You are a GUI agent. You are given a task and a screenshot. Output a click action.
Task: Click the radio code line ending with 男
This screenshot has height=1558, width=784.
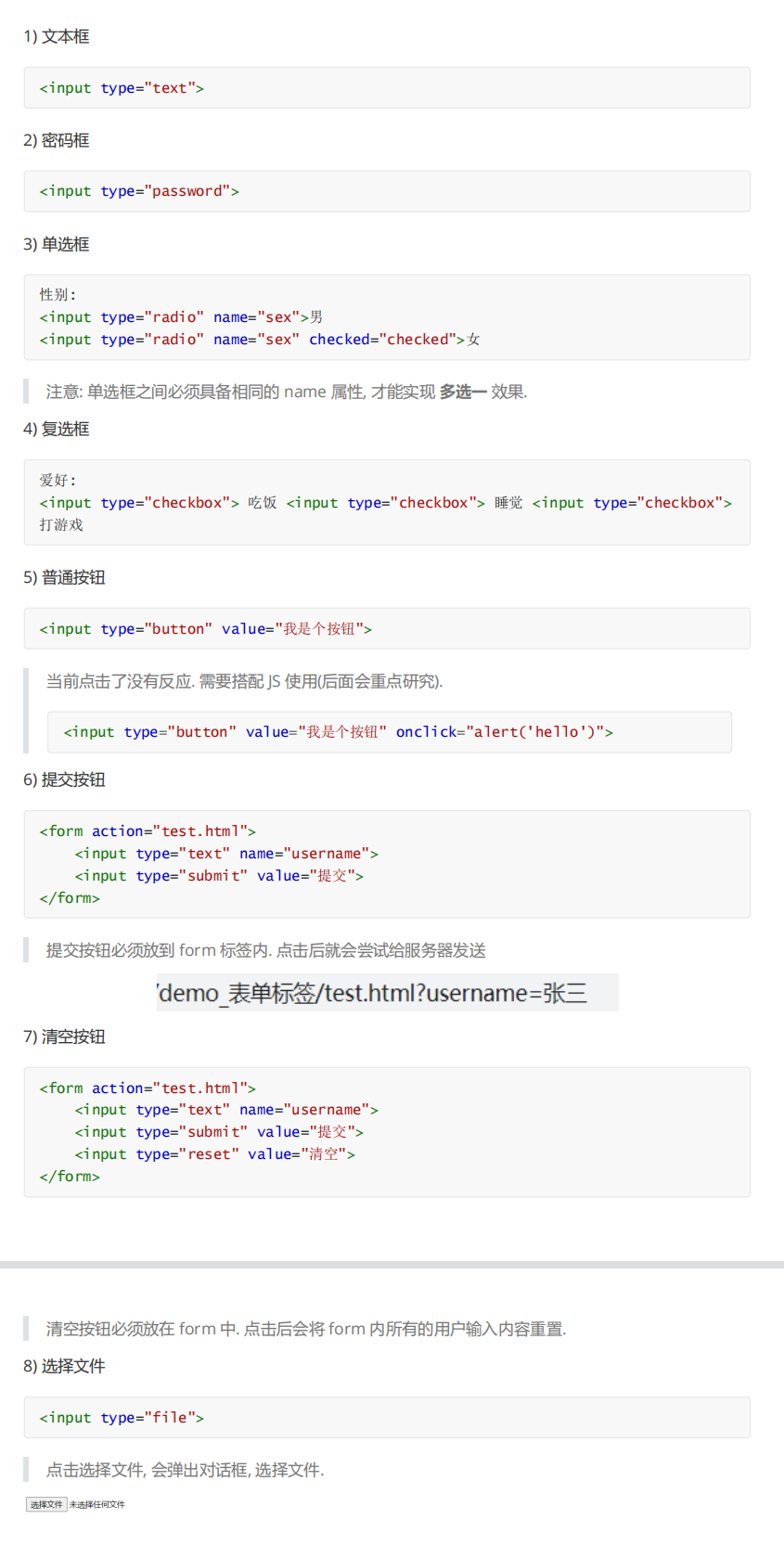click(181, 317)
